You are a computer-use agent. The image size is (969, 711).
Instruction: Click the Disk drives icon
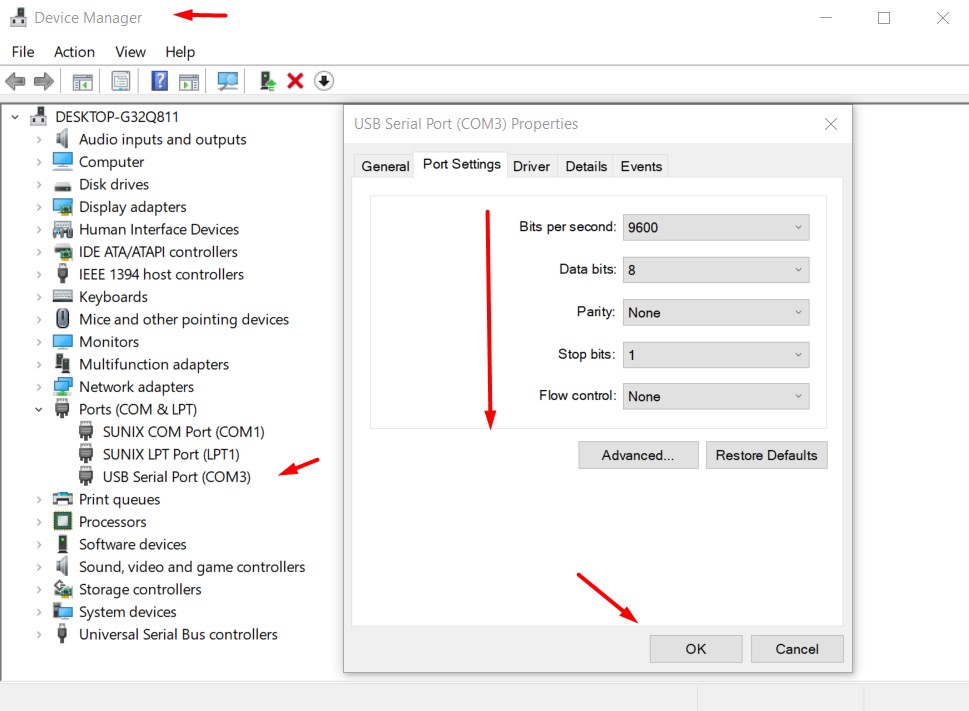[x=62, y=185]
